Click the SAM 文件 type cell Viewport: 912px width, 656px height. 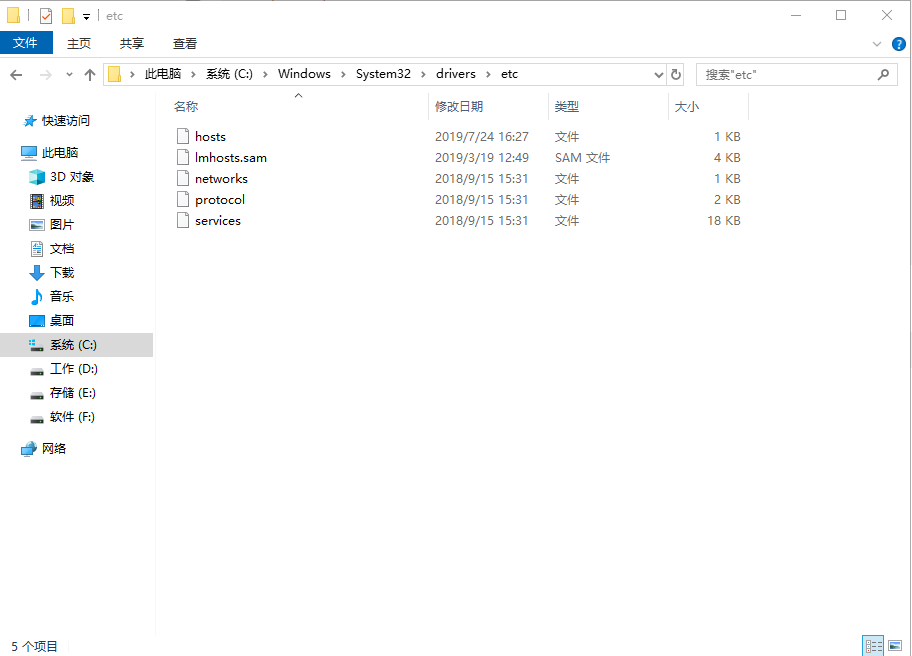click(x=582, y=158)
